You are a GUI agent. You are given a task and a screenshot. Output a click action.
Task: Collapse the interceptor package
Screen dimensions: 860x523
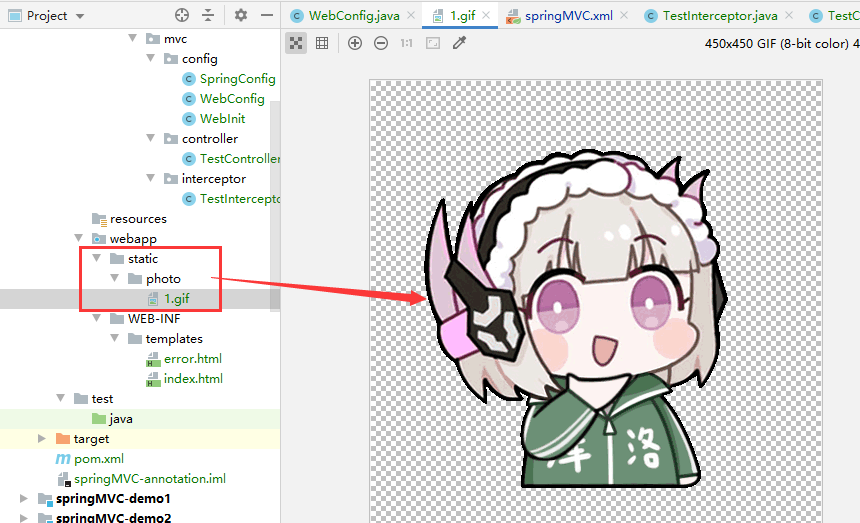tap(150, 178)
